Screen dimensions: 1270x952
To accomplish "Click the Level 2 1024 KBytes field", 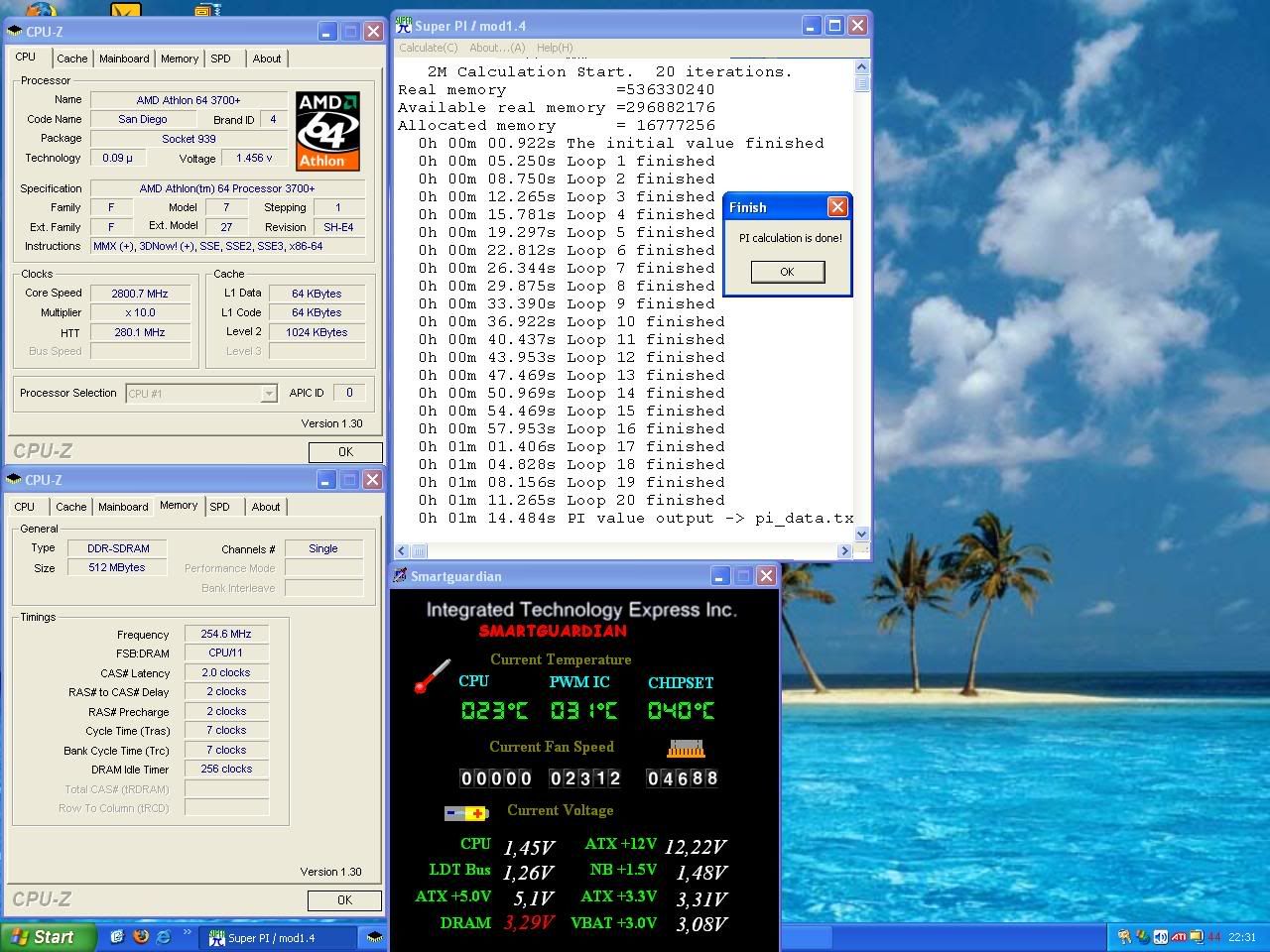I will [x=317, y=332].
